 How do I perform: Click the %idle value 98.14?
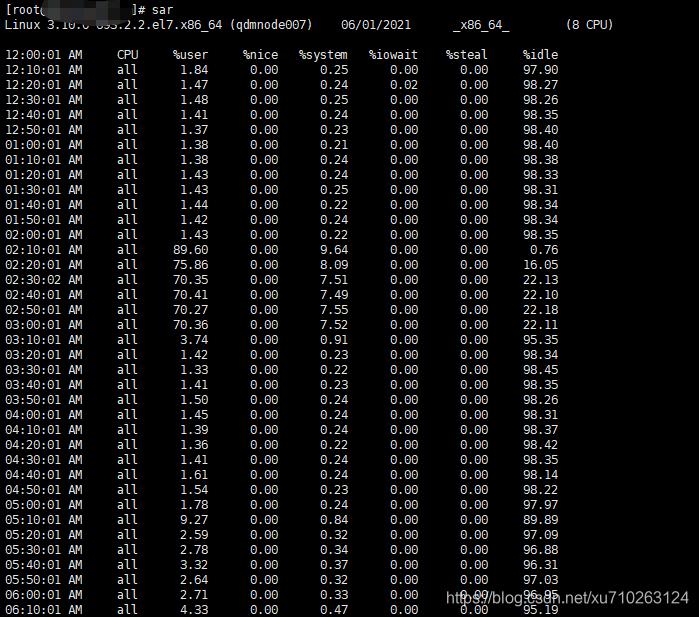click(x=540, y=475)
